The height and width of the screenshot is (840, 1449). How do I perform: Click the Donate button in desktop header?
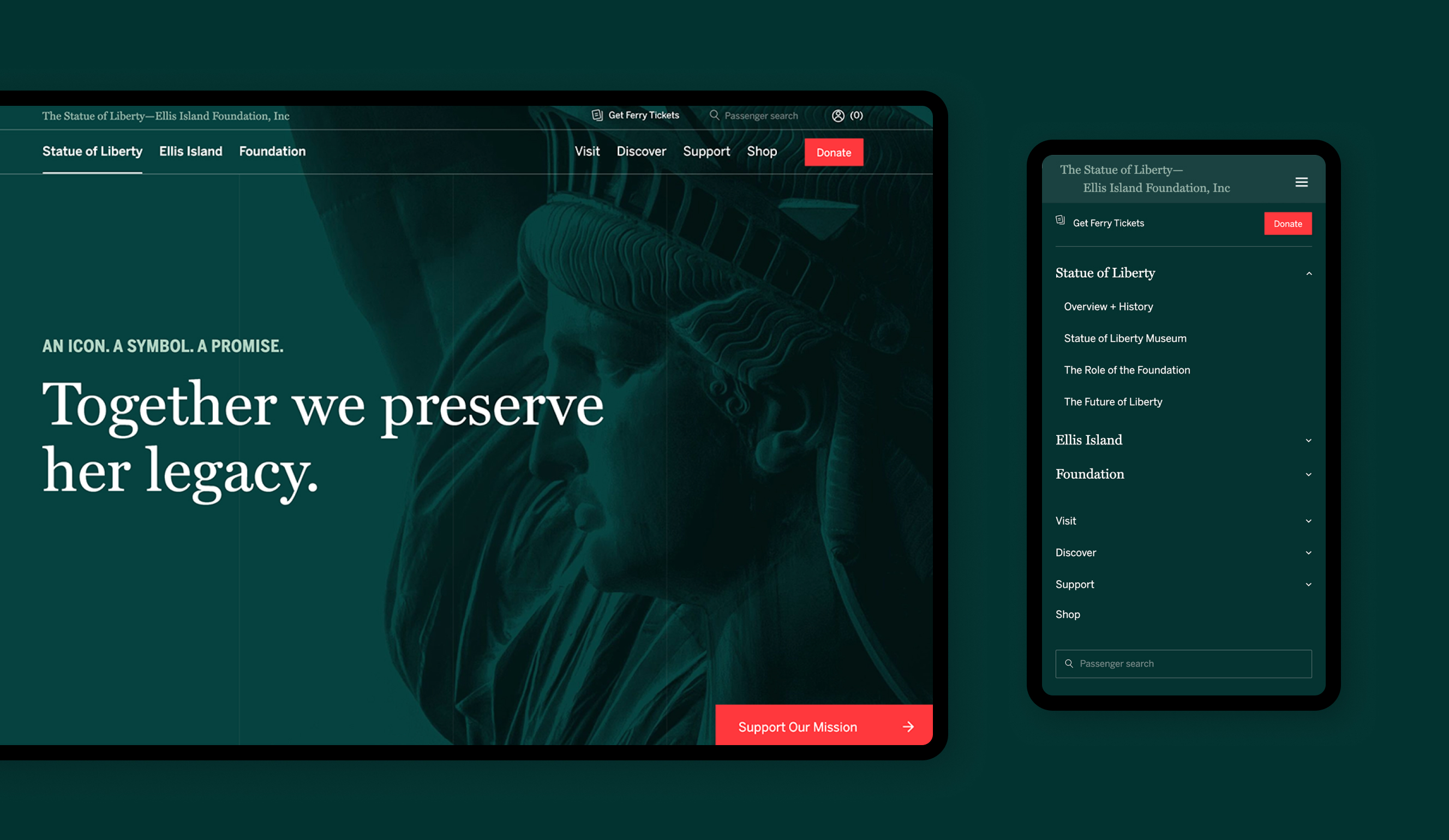coord(834,152)
